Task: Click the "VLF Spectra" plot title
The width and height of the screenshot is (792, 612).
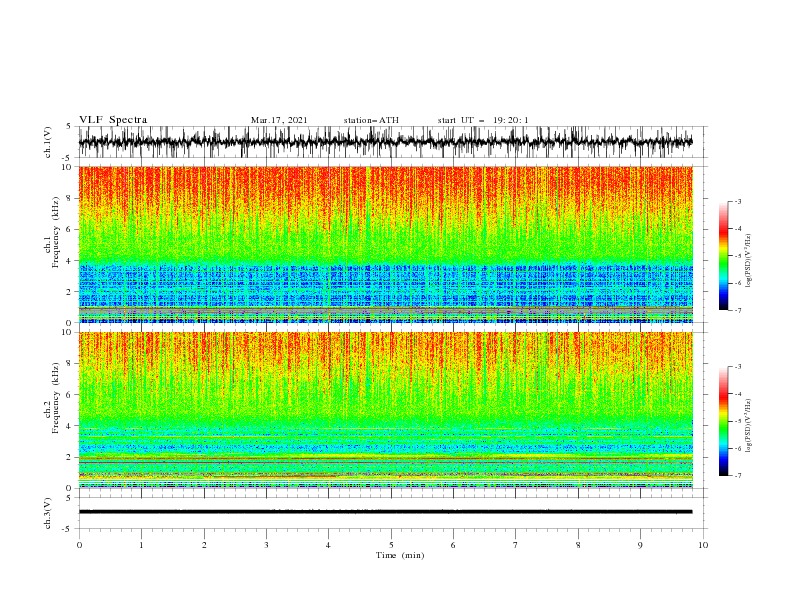Action: [113, 120]
